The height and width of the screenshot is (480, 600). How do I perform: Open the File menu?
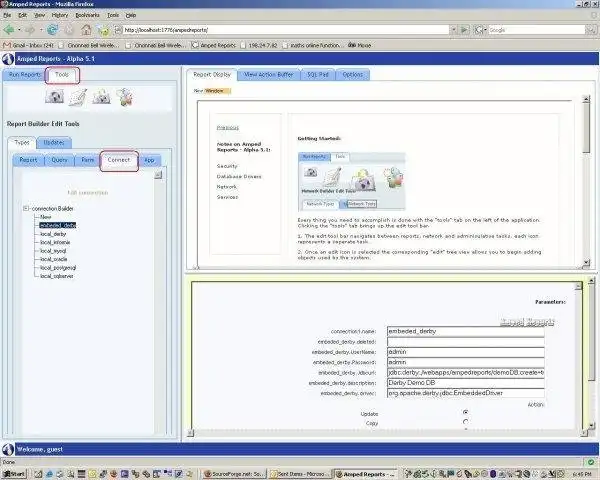click(x=7, y=15)
